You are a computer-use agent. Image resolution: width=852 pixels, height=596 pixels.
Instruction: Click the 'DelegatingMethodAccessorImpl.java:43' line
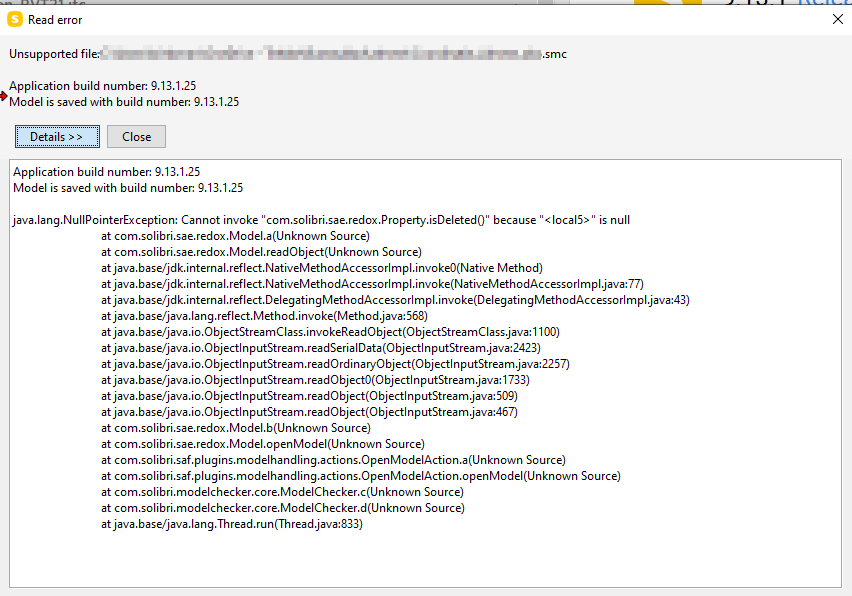[395, 300]
